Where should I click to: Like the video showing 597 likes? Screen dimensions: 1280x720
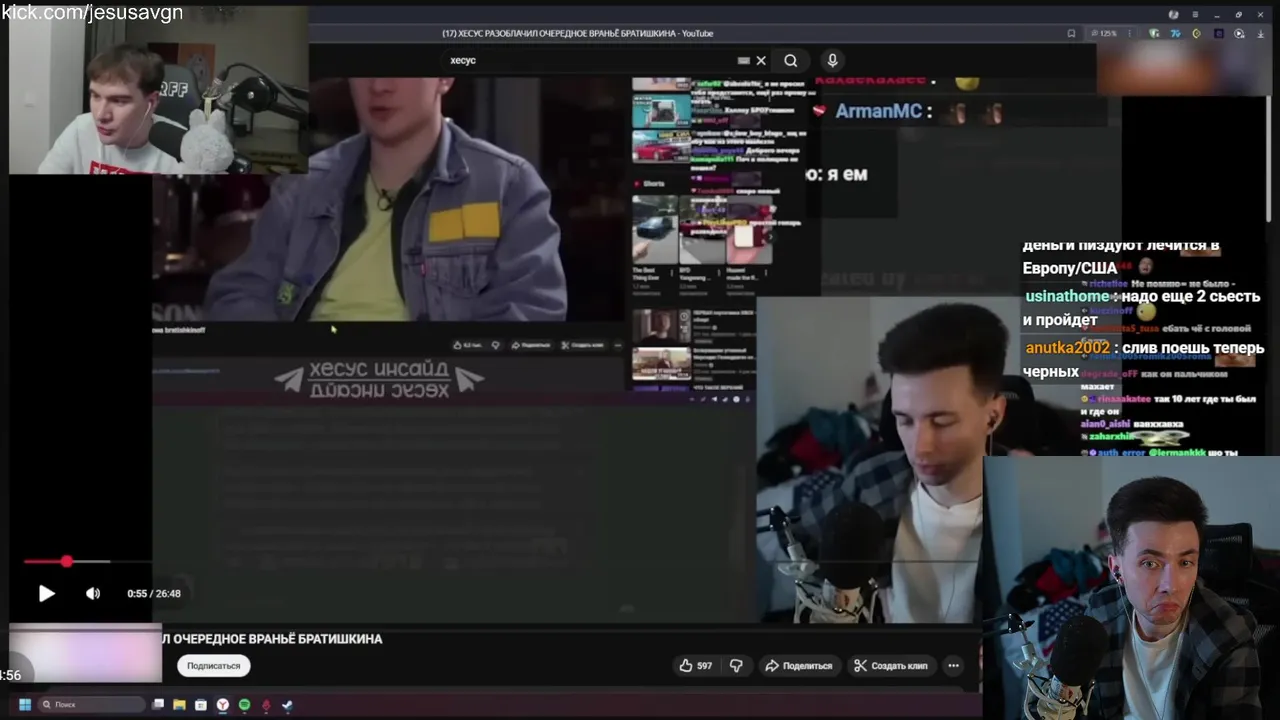[x=696, y=666]
